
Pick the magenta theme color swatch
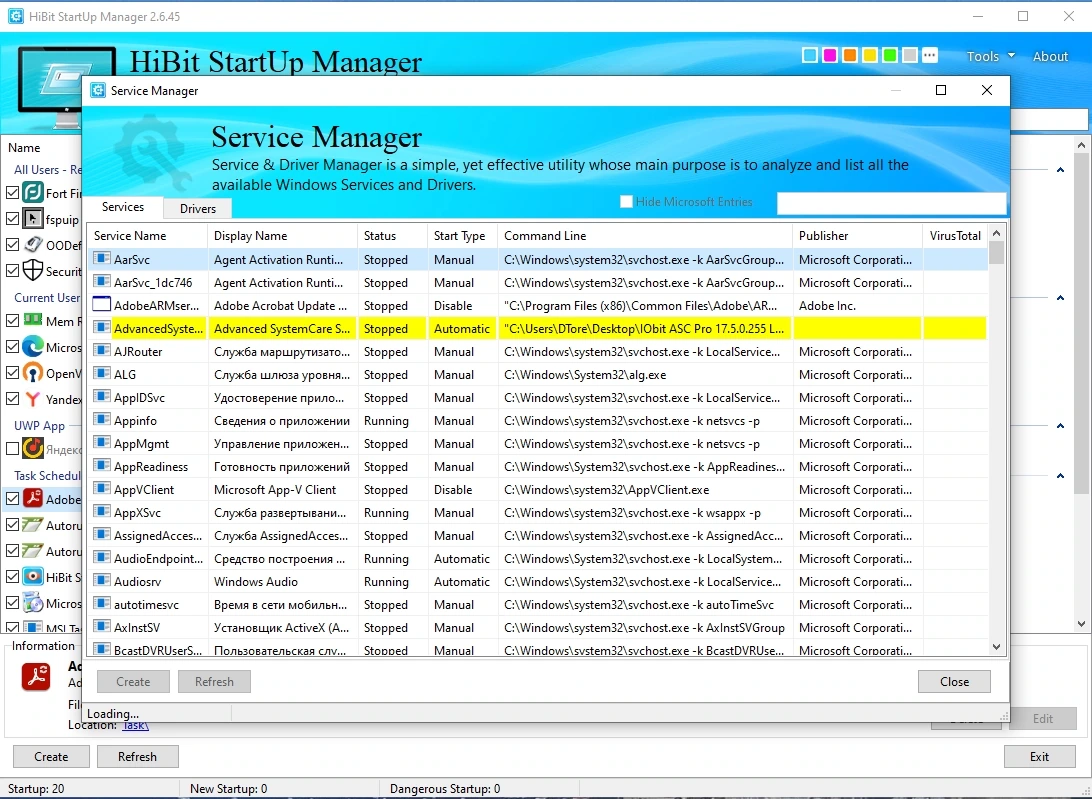829,55
